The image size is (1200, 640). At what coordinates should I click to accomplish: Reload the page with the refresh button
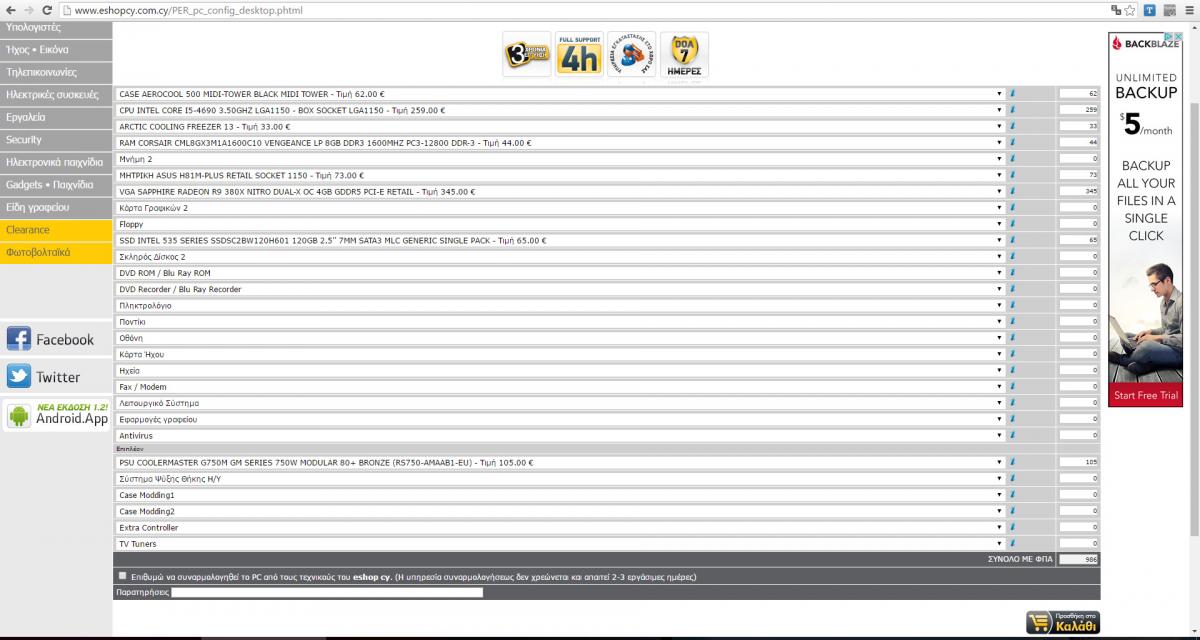(47, 10)
